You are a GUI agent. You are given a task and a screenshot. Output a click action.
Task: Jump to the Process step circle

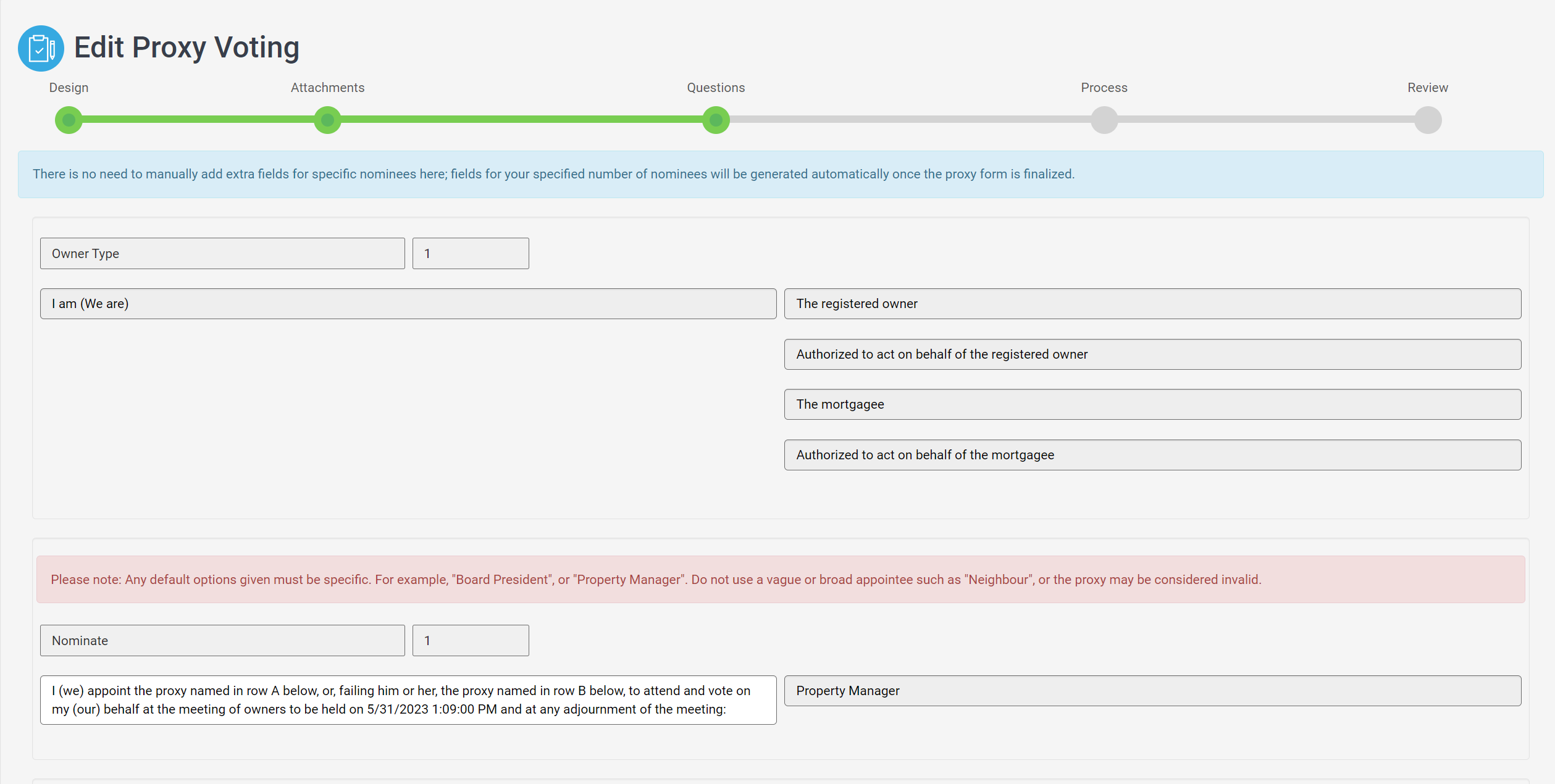click(1104, 120)
